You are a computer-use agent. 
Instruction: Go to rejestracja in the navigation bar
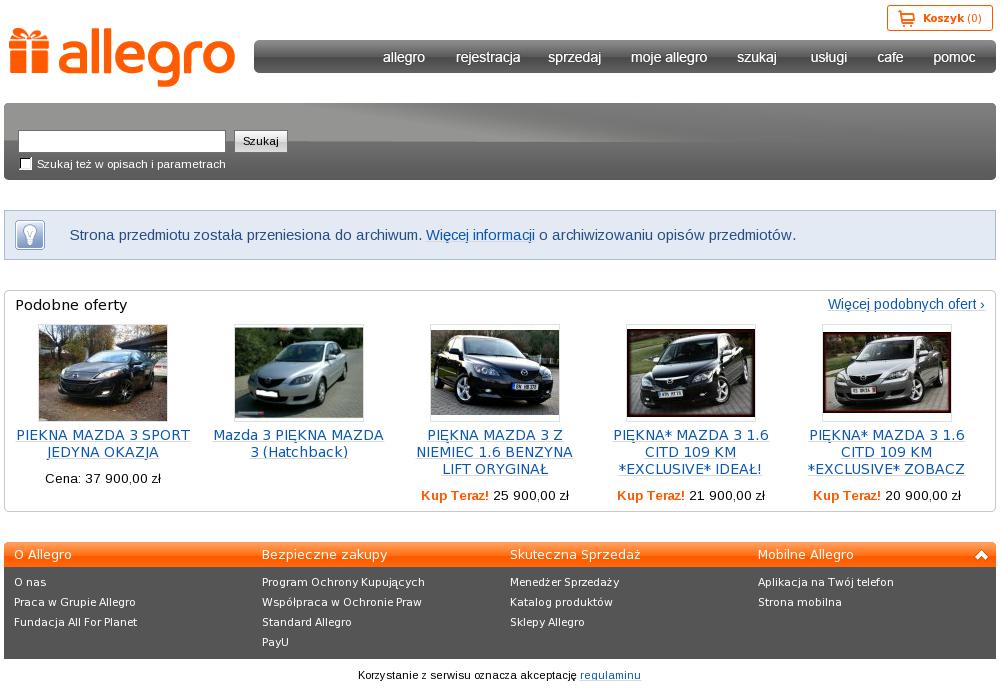(488, 57)
